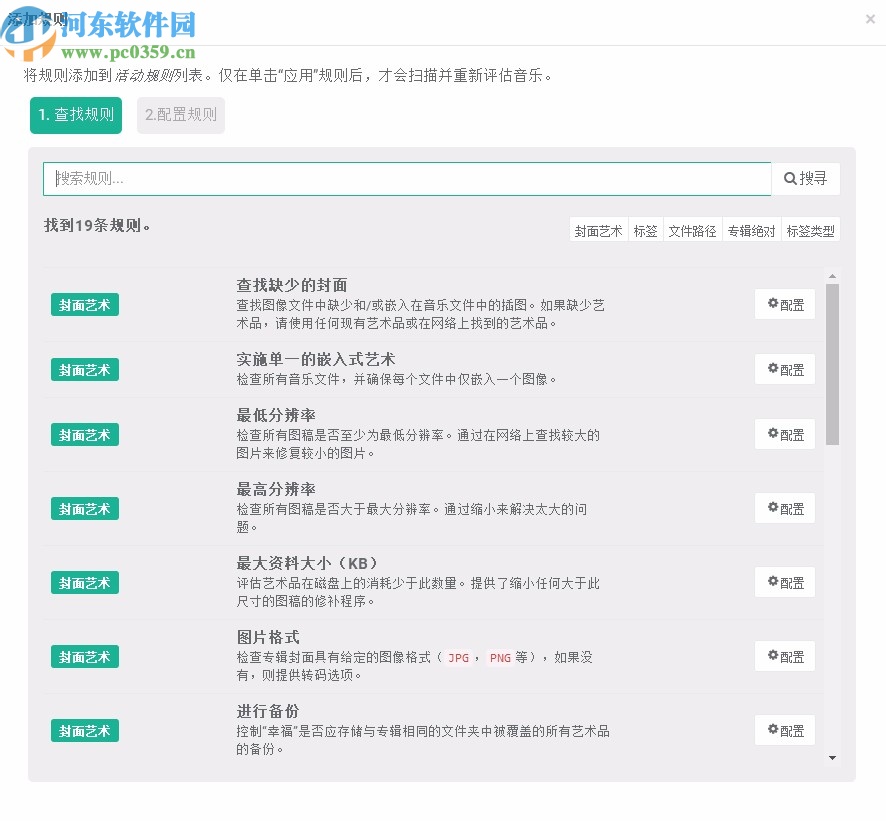This screenshot has width=886, height=821.
Task: Click 封面艺术 badge of 查找缺少的封面 row
Action: (85, 305)
